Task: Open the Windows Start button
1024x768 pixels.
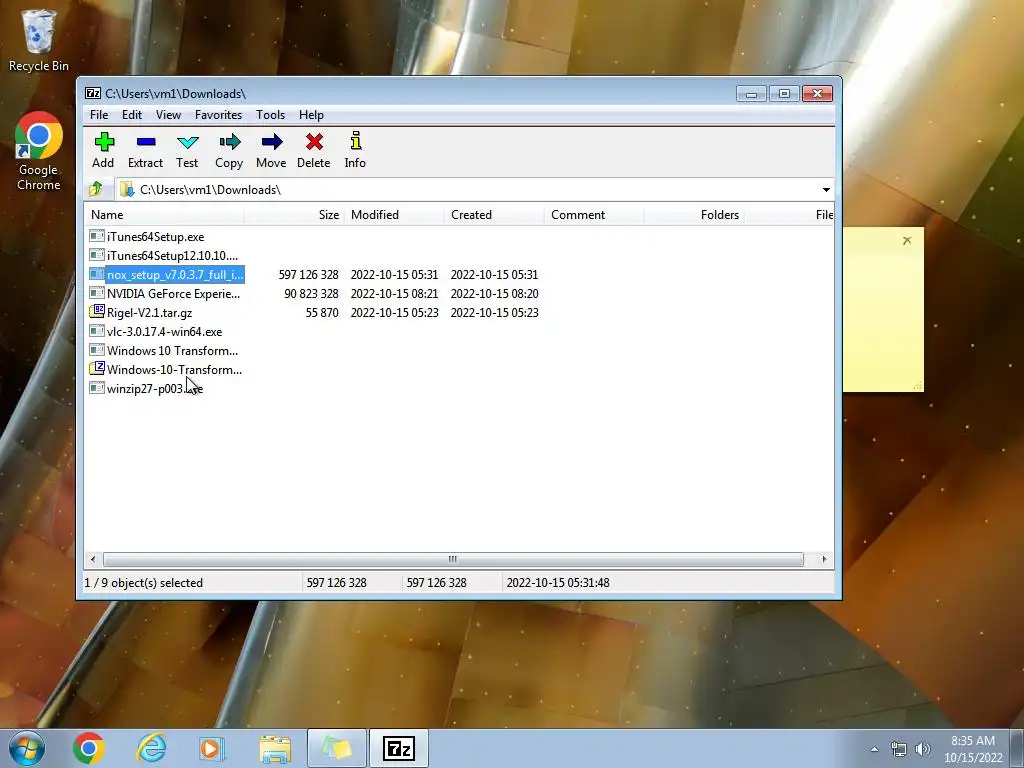Action: point(27,748)
